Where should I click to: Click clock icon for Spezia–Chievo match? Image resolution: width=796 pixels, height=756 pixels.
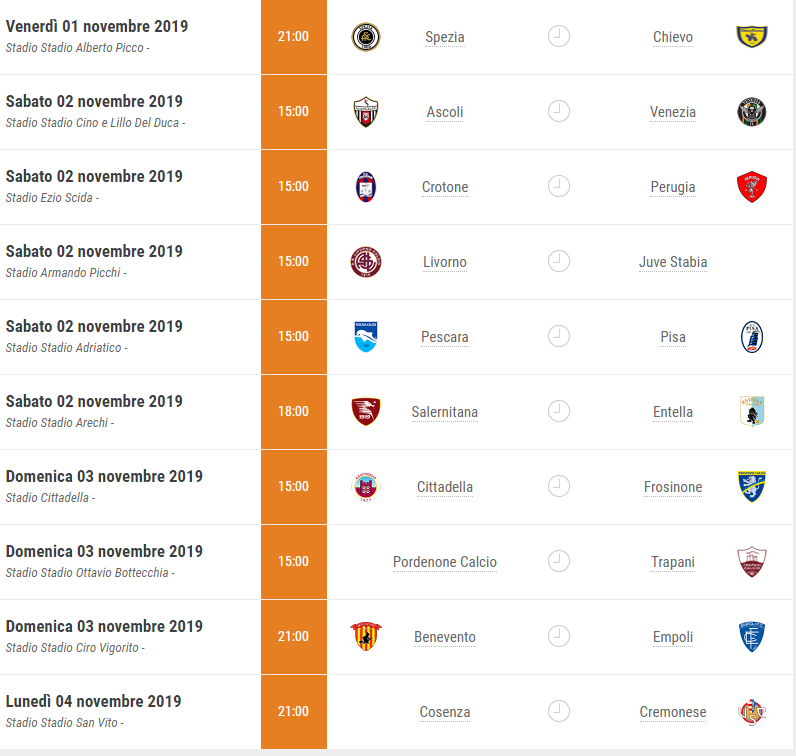pyautogui.click(x=558, y=37)
